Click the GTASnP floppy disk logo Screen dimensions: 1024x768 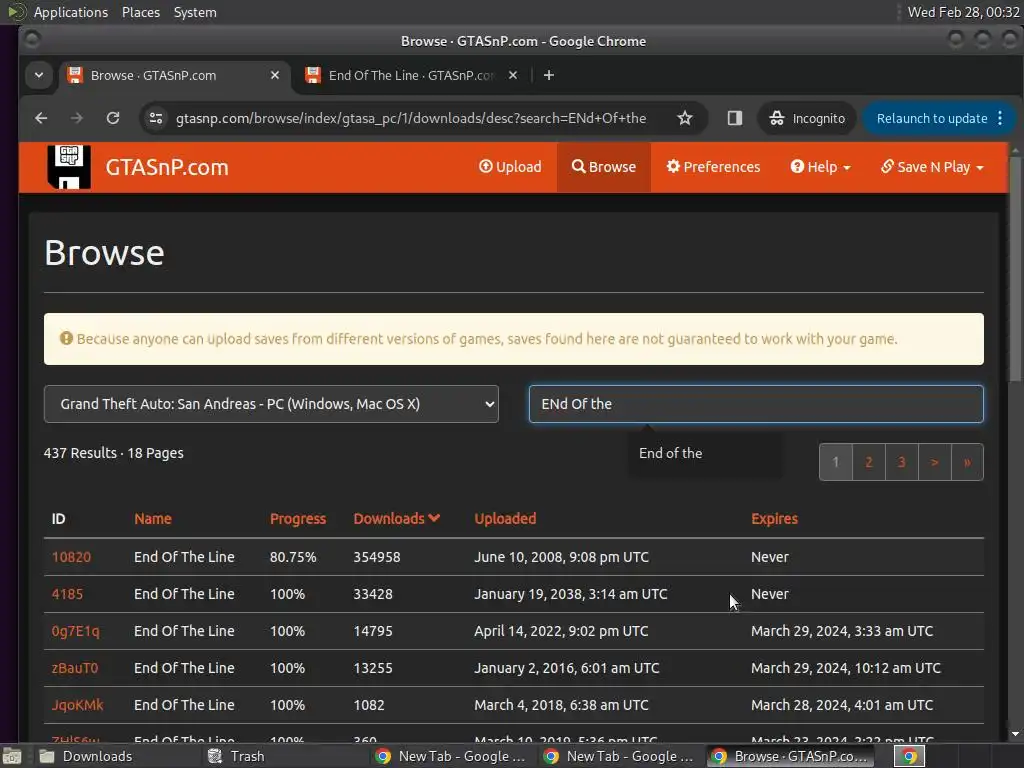point(69,167)
